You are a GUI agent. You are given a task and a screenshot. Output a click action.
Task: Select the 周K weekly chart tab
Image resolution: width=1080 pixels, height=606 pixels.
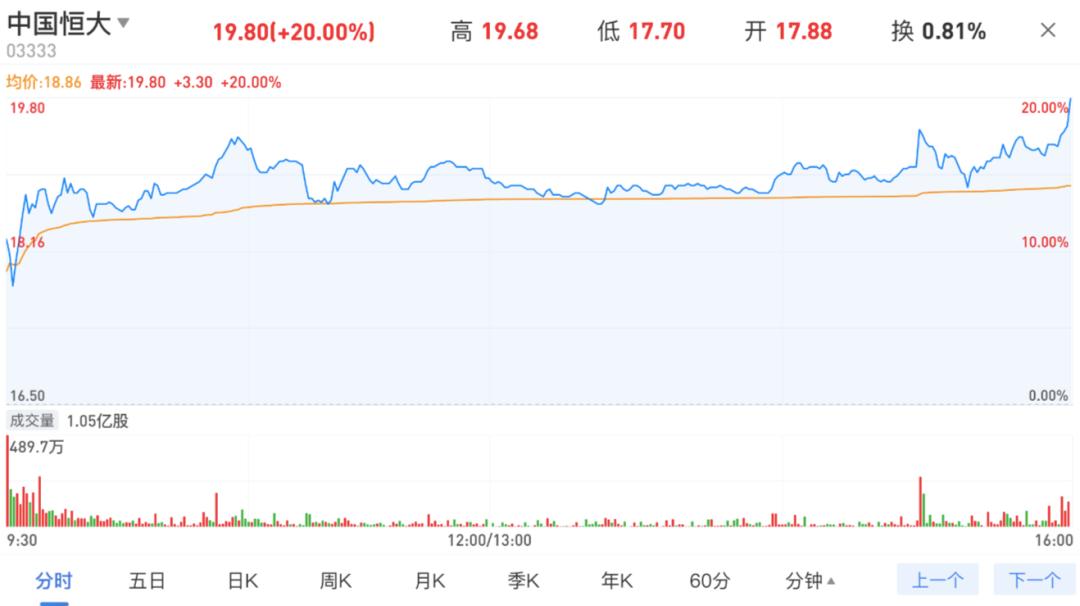click(334, 581)
